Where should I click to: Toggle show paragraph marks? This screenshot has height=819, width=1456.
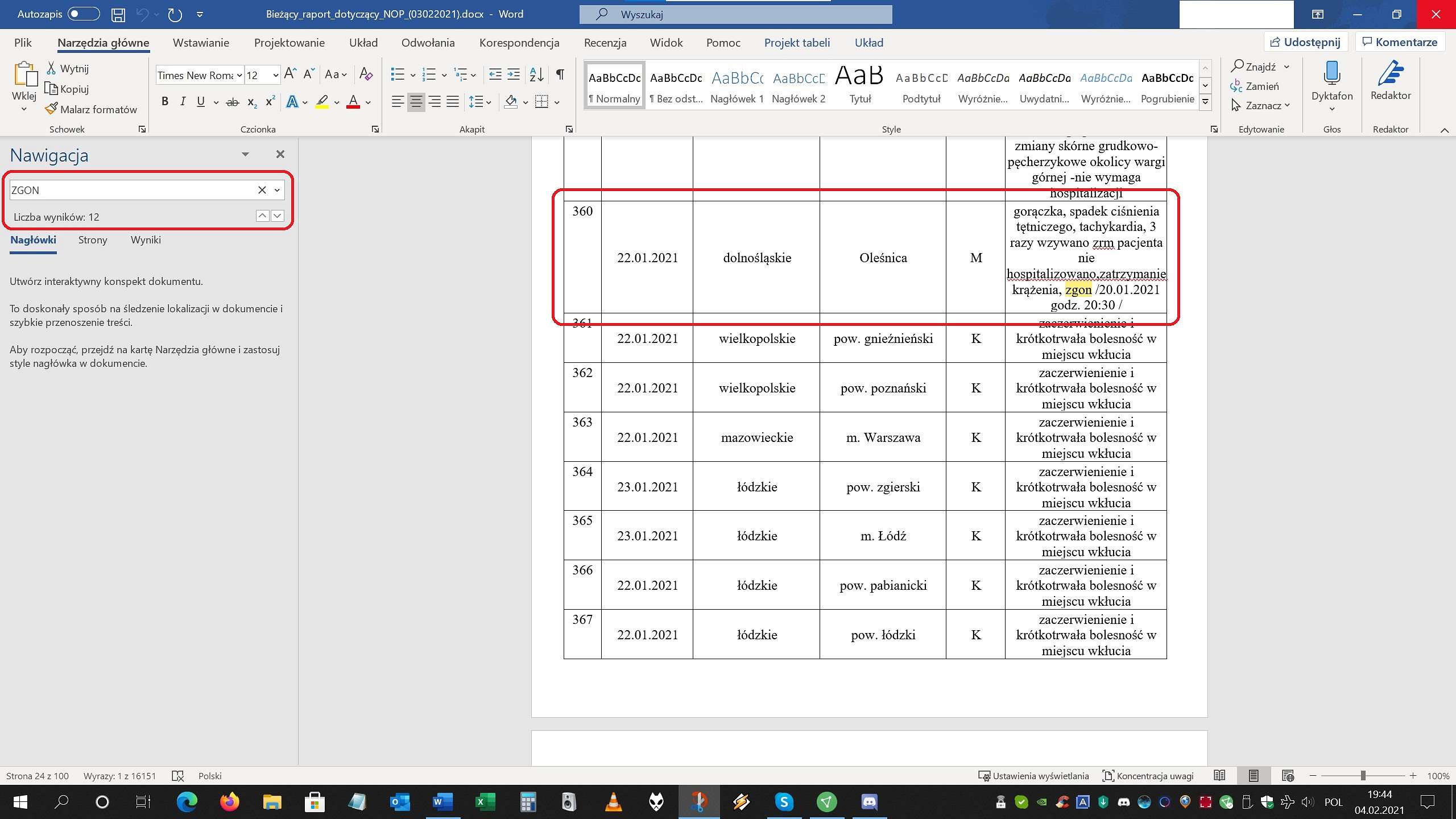coord(560,75)
